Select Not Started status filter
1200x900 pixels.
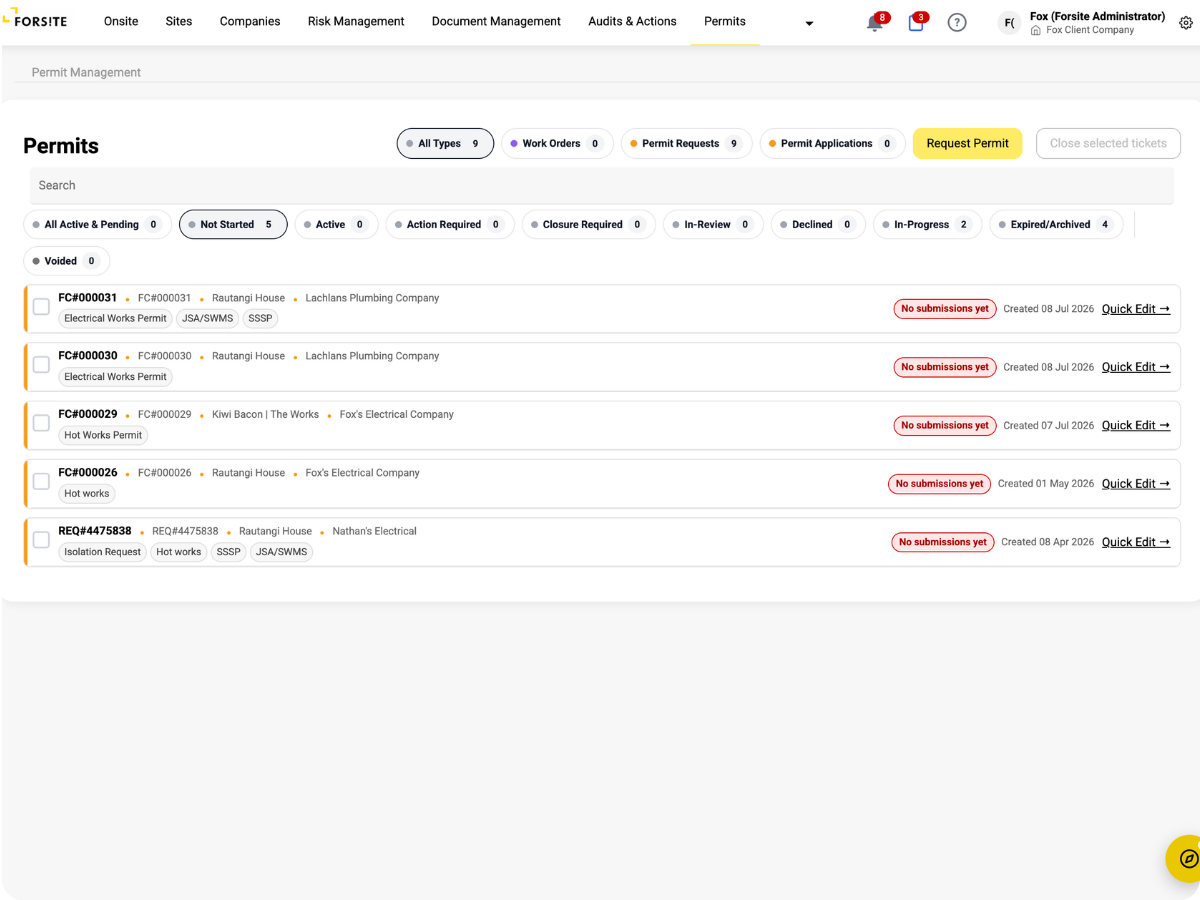click(233, 224)
